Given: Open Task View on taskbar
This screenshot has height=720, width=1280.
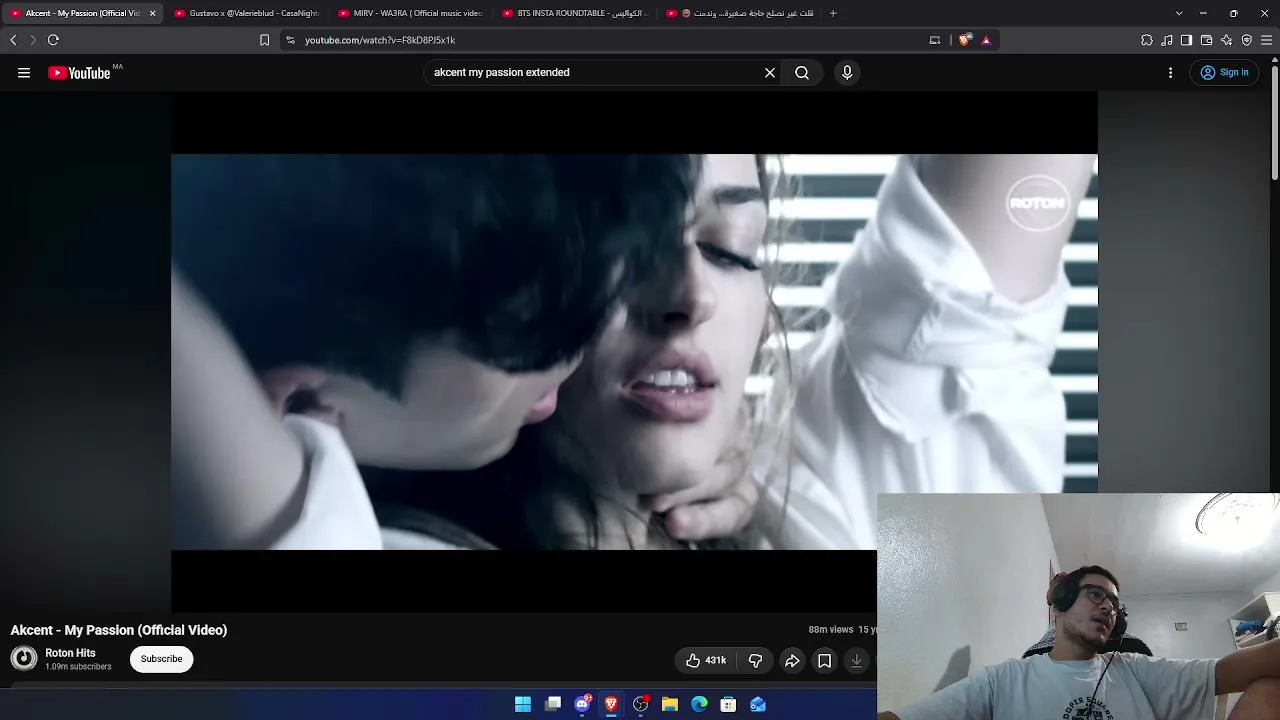Looking at the screenshot, I should pyautogui.click(x=553, y=704).
